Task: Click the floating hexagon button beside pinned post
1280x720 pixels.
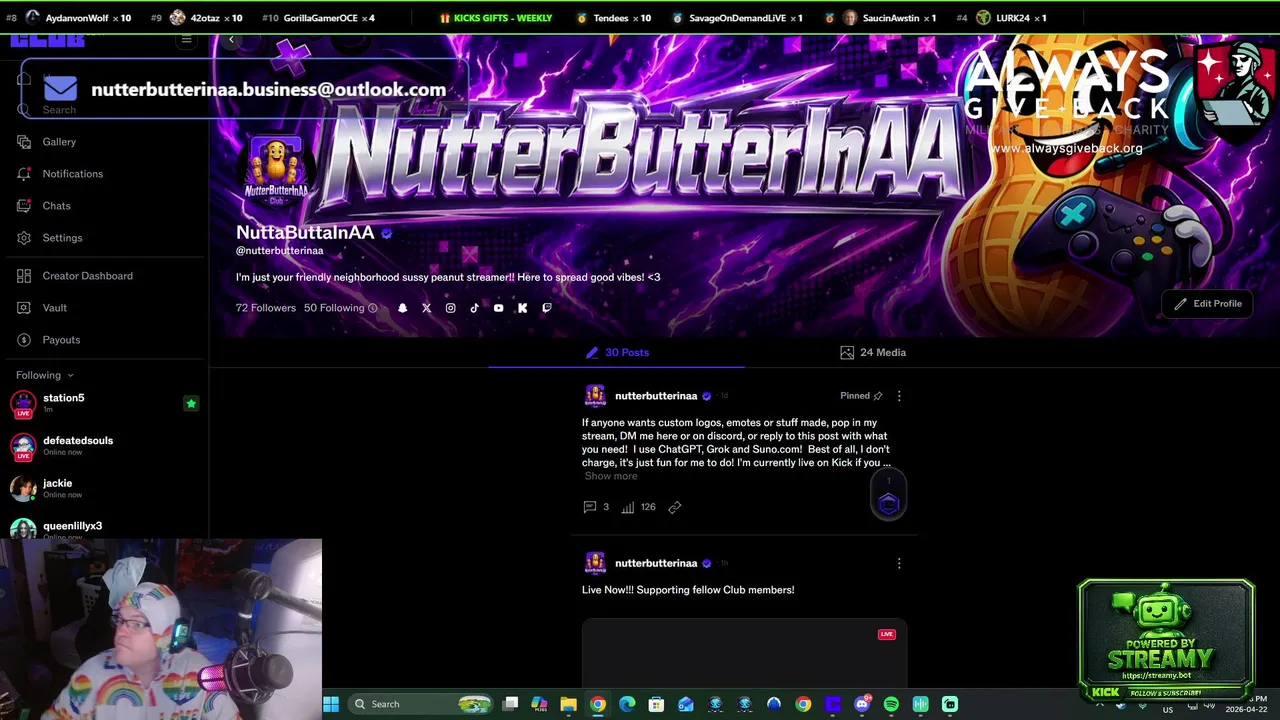Action: tap(889, 503)
